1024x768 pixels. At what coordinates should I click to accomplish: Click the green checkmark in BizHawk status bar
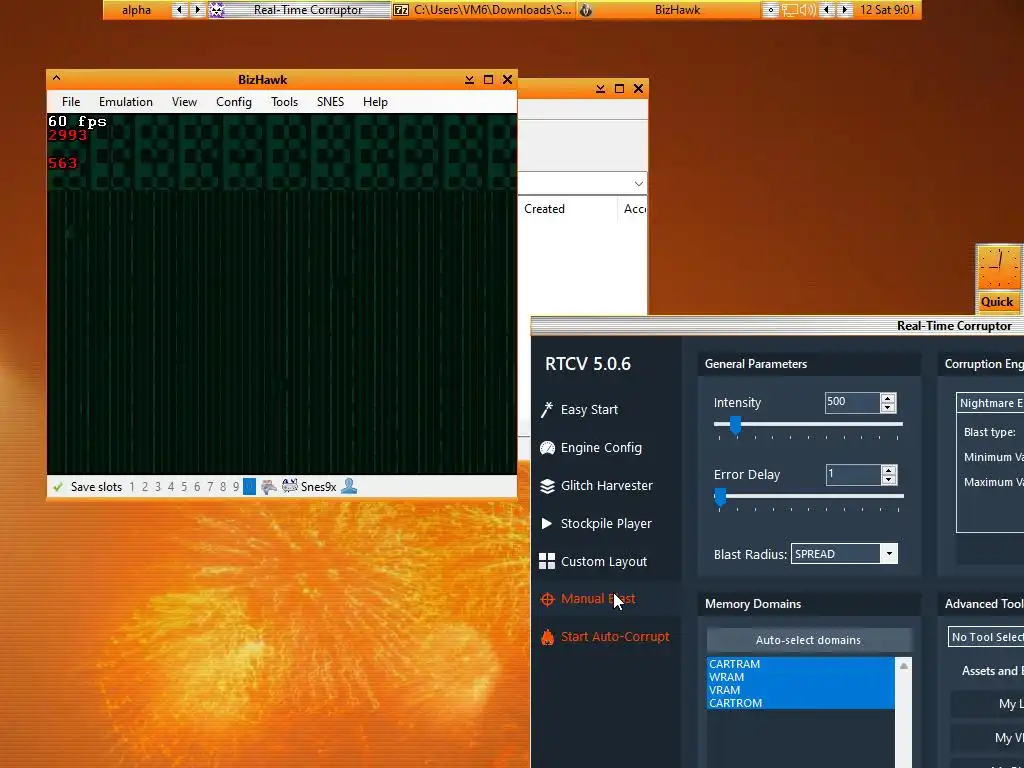(58, 487)
